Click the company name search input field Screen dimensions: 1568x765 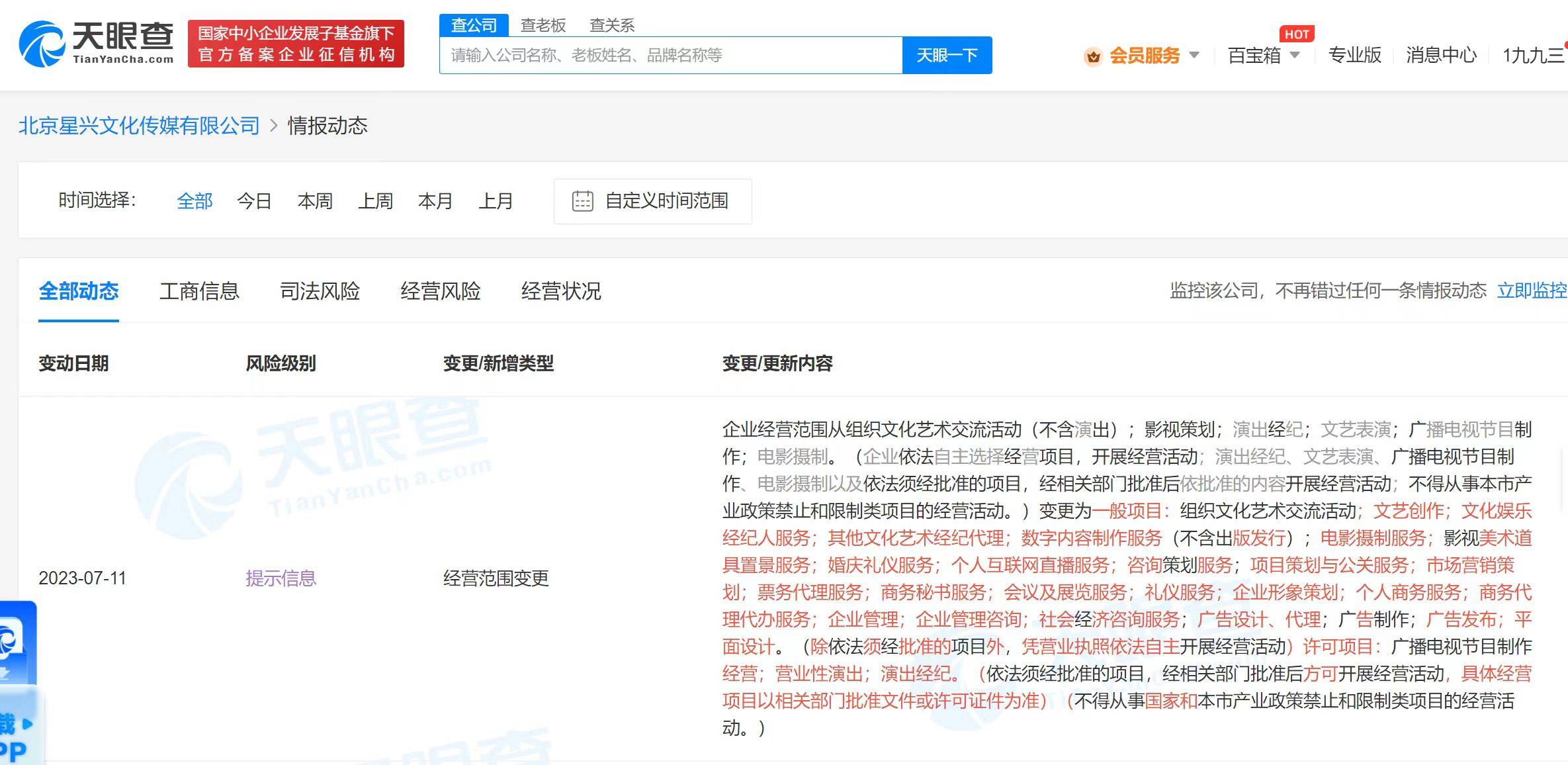[x=670, y=55]
